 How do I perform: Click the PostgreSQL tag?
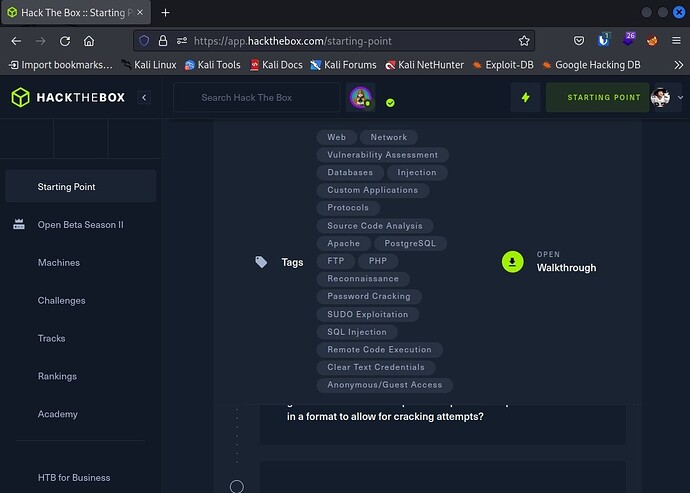point(410,243)
